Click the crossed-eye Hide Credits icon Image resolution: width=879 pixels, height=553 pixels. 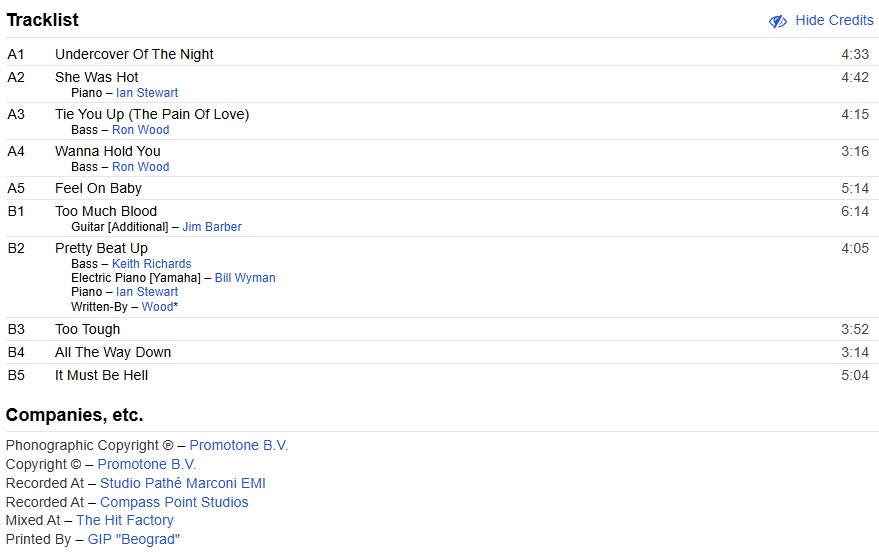[777, 21]
